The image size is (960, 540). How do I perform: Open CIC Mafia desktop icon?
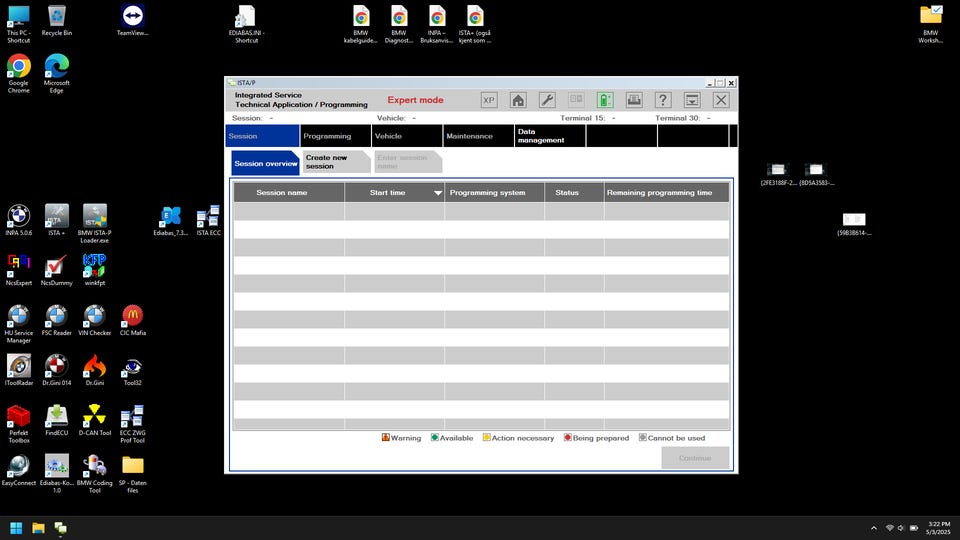click(x=132, y=321)
